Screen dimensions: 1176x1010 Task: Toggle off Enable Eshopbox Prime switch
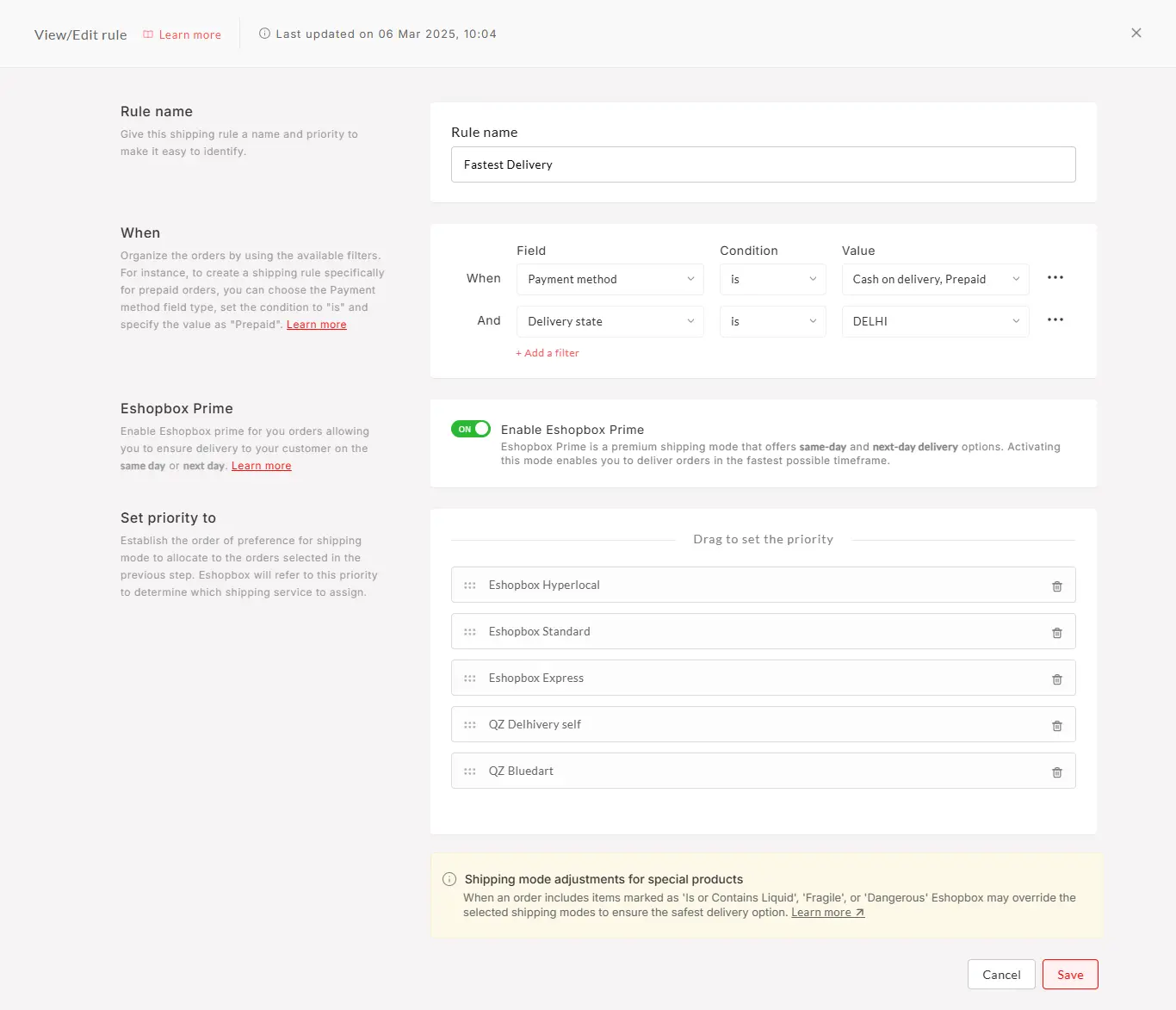pyautogui.click(x=471, y=429)
